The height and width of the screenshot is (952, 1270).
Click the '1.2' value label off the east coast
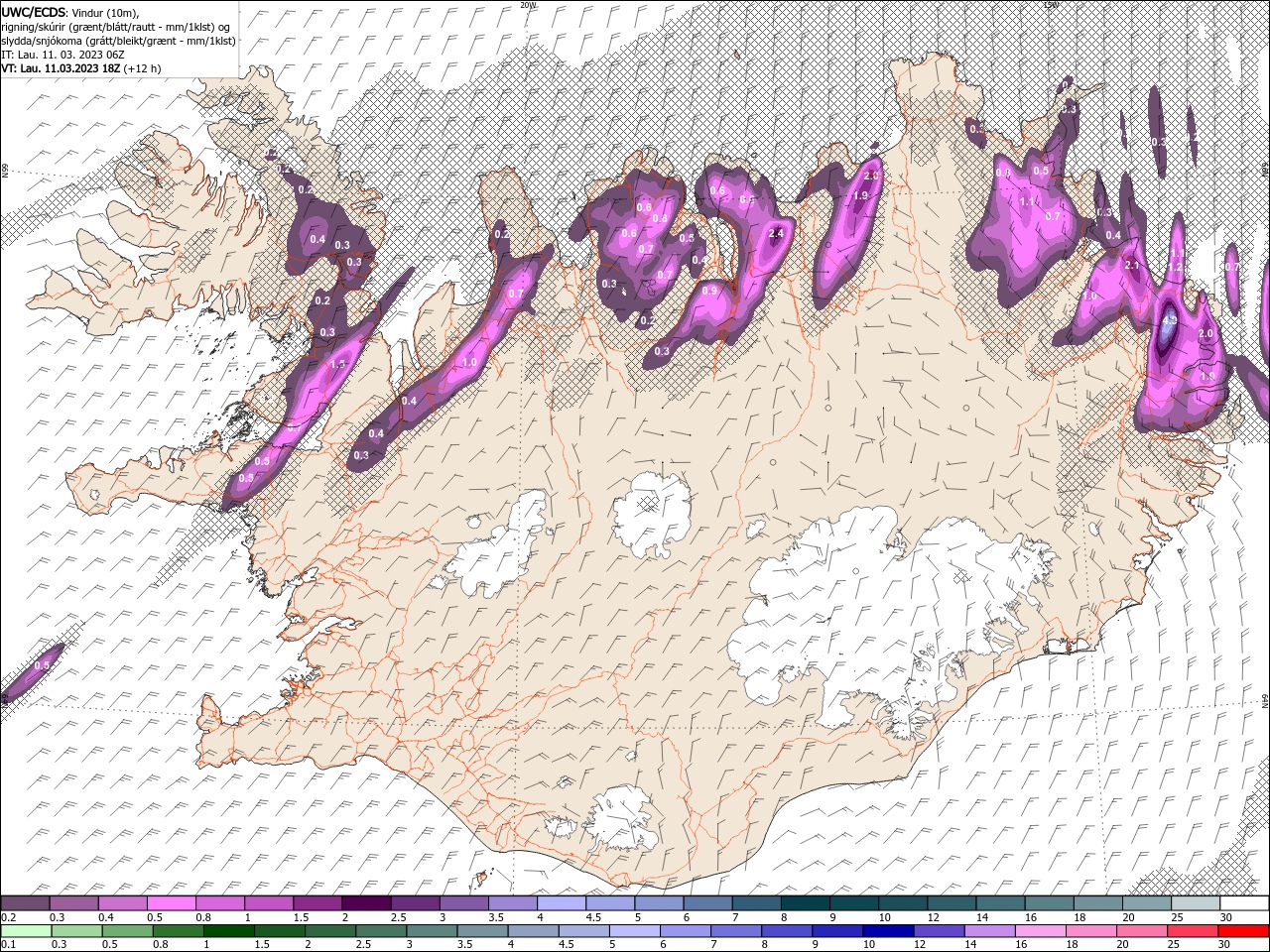pyautogui.click(x=1177, y=267)
